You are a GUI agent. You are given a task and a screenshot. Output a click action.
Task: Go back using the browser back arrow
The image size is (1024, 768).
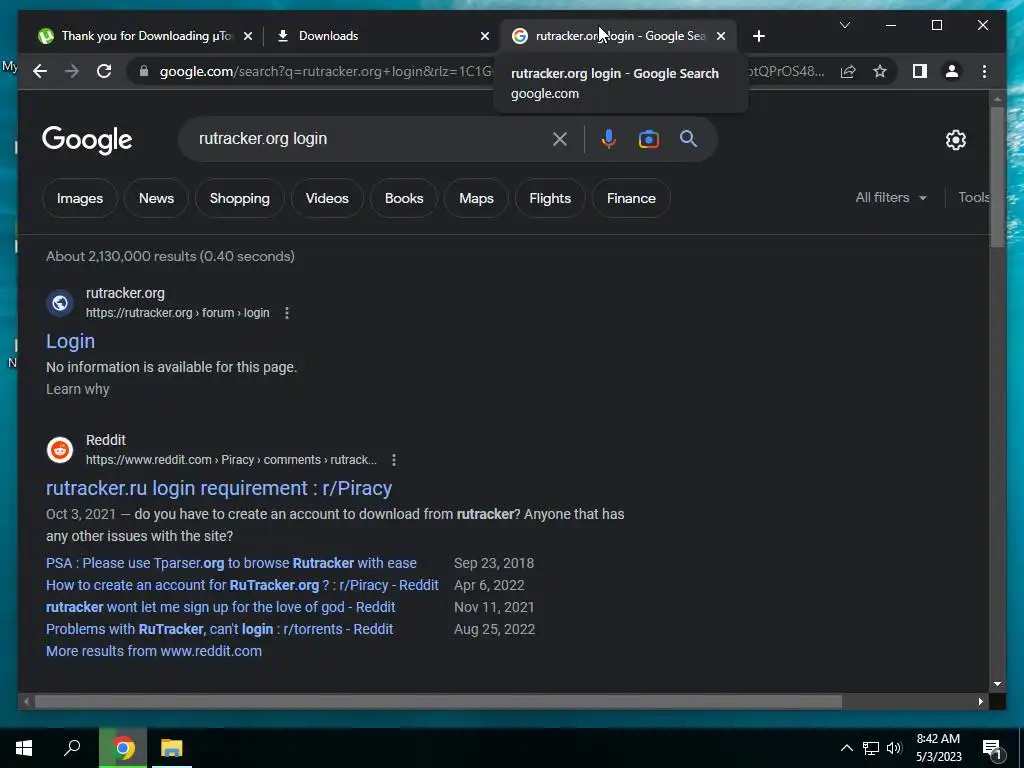pos(40,71)
